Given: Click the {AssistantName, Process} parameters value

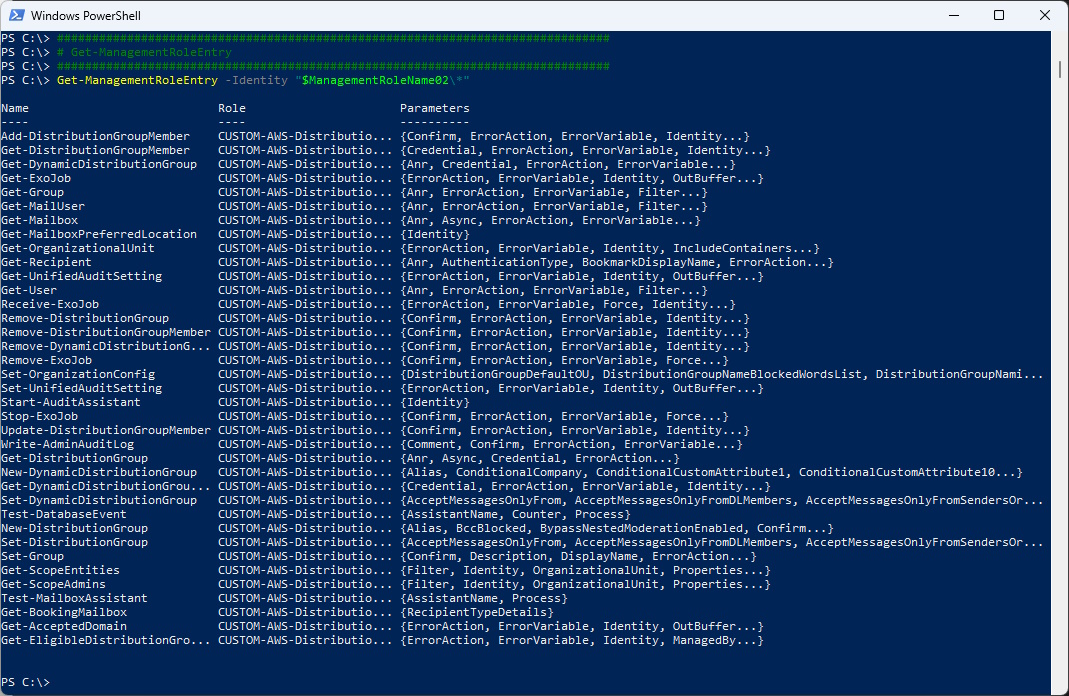Looking at the screenshot, I should click(483, 598).
